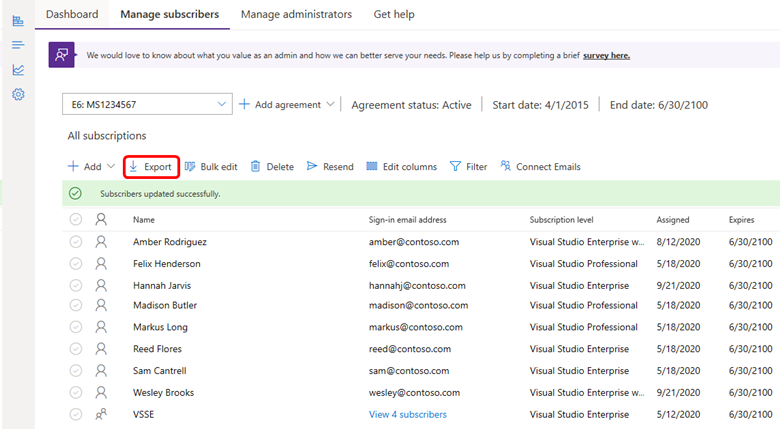Expand the Add agreement chevron

pos(330,105)
